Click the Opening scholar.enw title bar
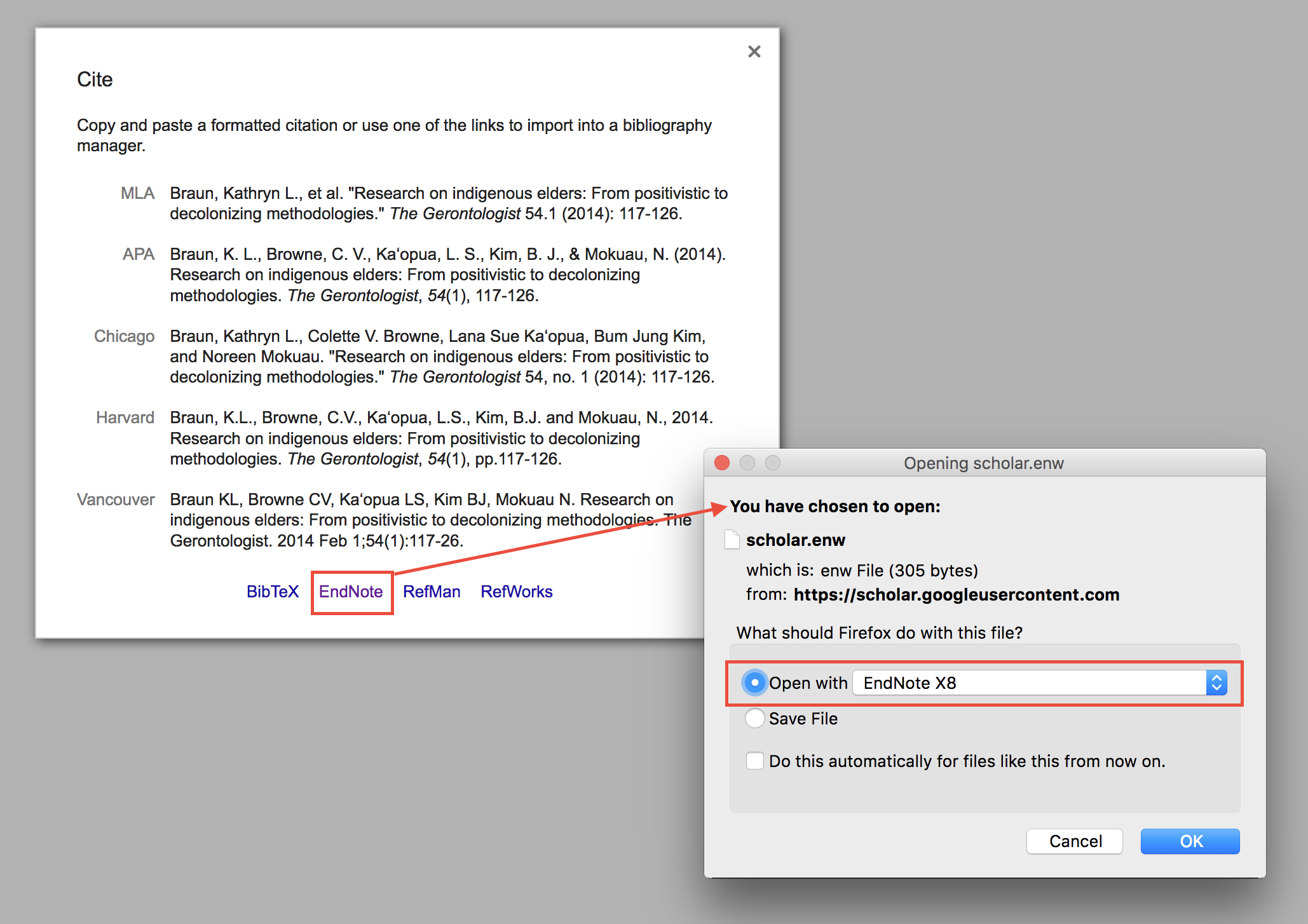This screenshot has height=924, width=1308. [x=983, y=463]
